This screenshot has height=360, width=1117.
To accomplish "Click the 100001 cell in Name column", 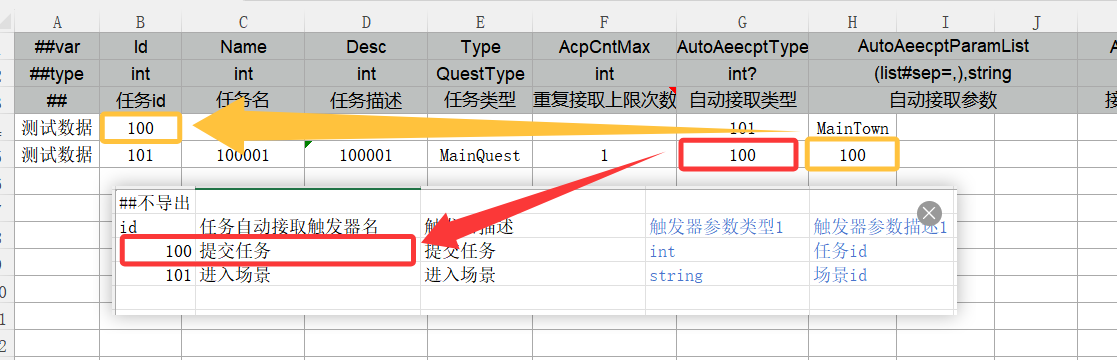I will tap(243, 155).
